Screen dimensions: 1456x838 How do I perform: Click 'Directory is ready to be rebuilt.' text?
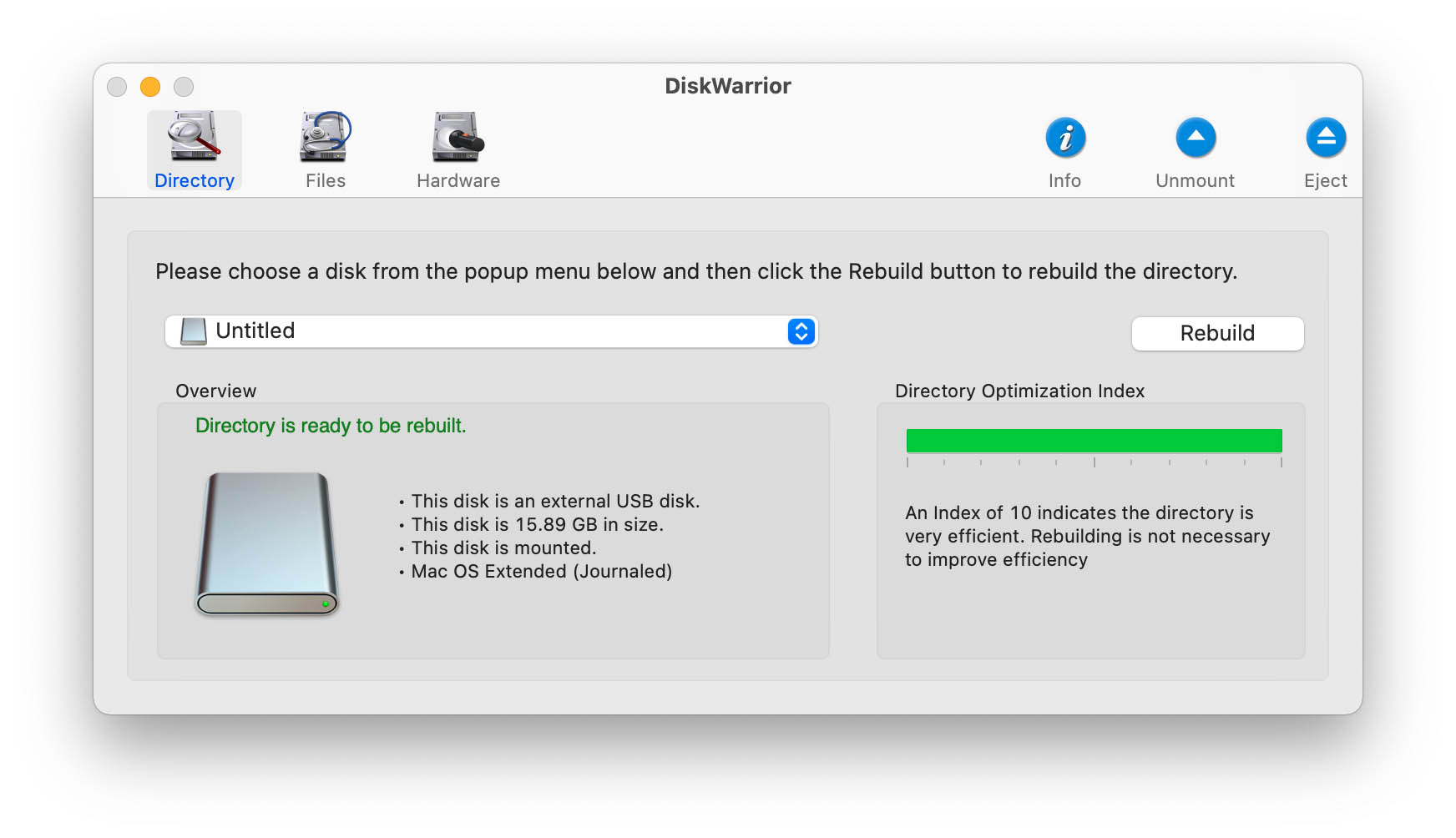coord(331,426)
